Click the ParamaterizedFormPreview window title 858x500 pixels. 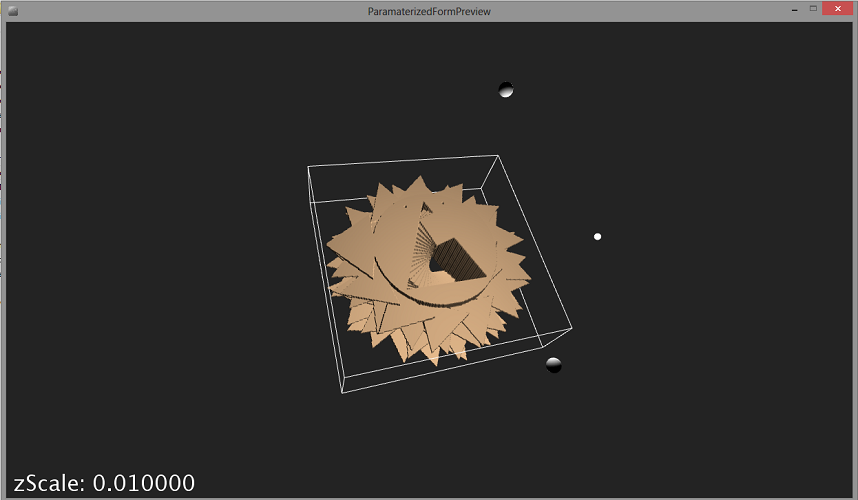pos(429,10)
